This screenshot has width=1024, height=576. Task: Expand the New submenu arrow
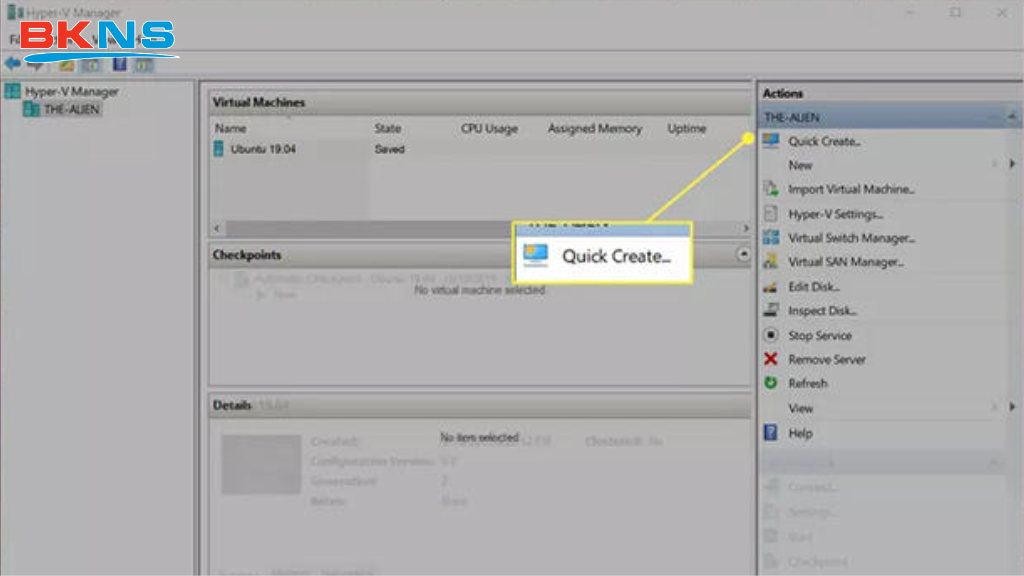(1010, 164)
